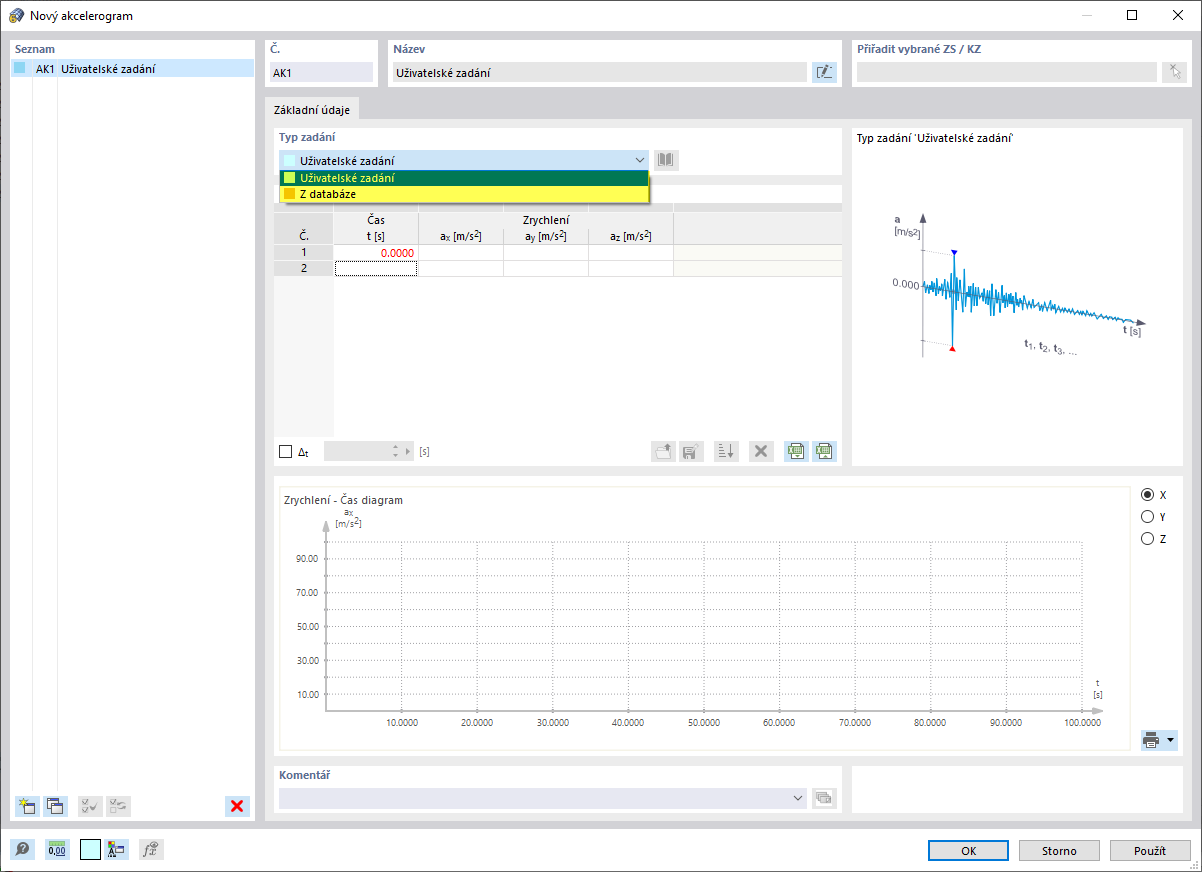Viewport: 1202px width, 872px height.
Task: Select AK1 Uživatelské zadání in the list
Action: (133, 69)
